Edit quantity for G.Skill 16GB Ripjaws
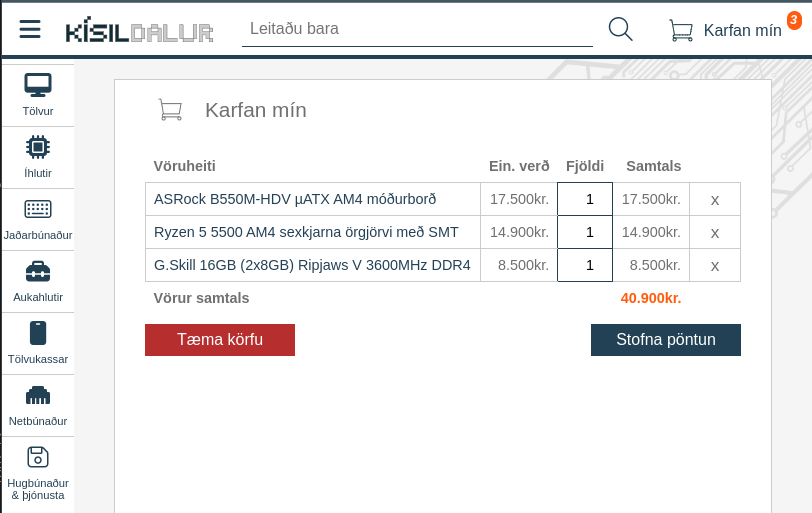Screen dimensions: 812x513 pyautogui.click(x=585, y=265)
